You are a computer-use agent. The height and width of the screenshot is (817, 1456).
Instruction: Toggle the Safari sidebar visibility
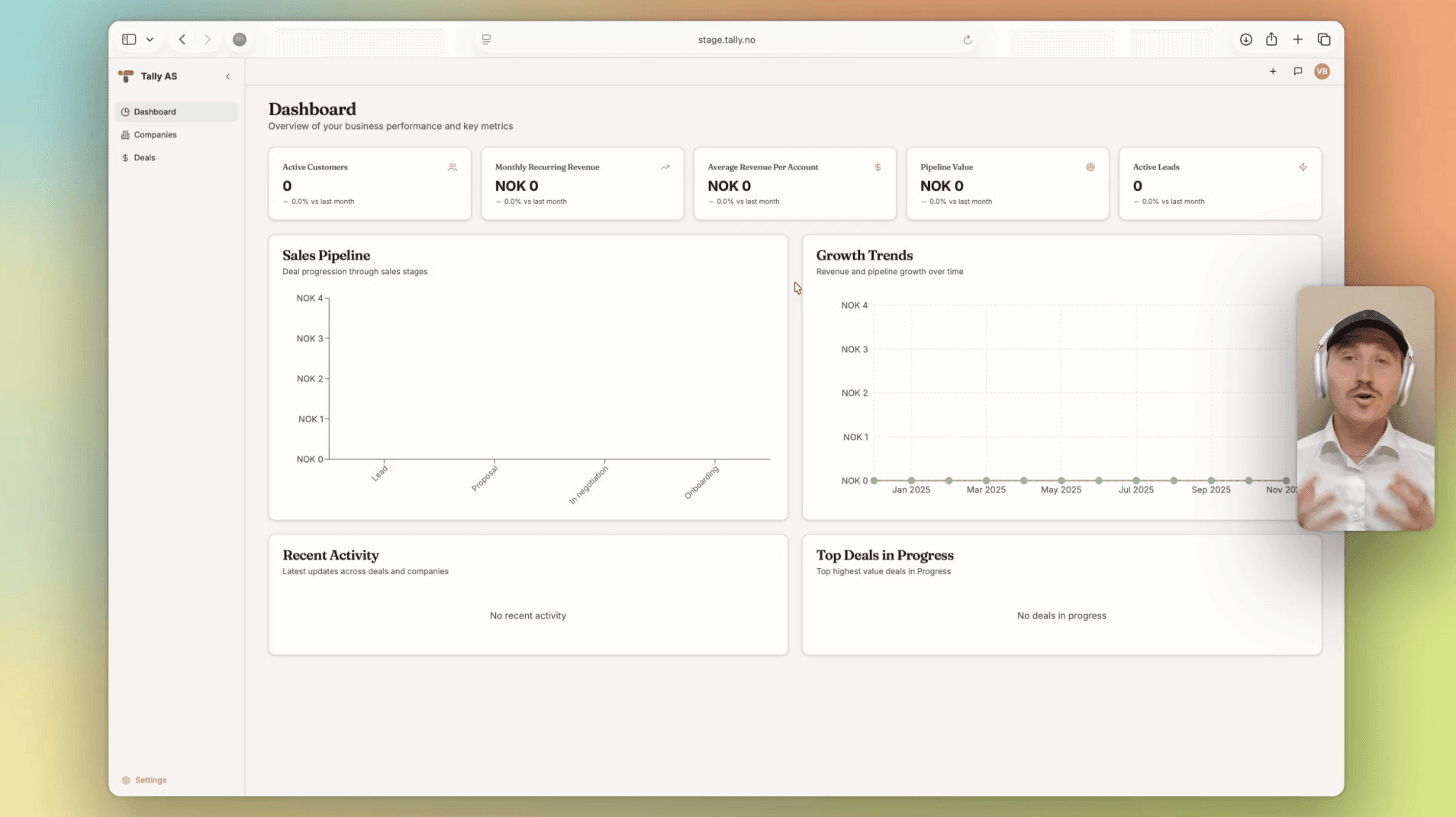pyautogui.click(x=128, y=39)
